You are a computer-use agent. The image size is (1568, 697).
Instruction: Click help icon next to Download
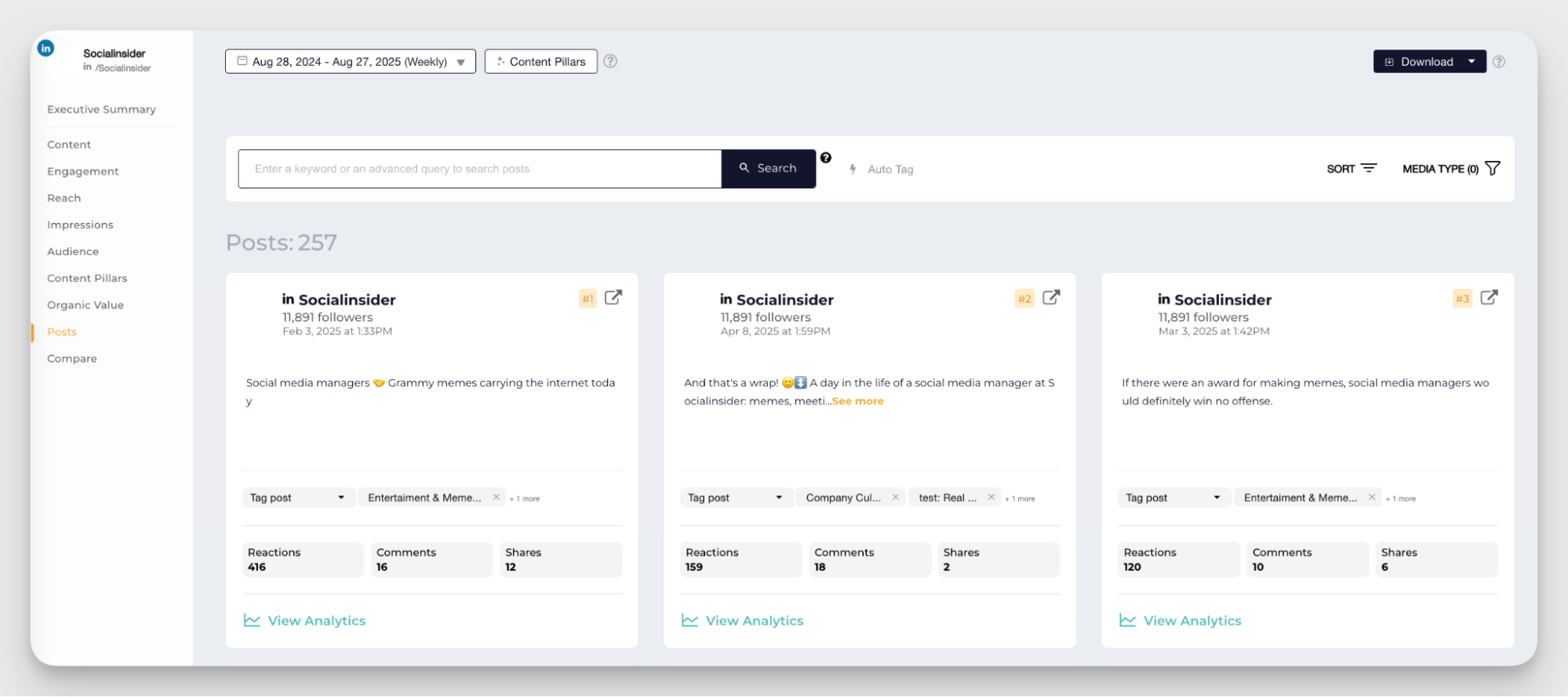click(1499, 61)
